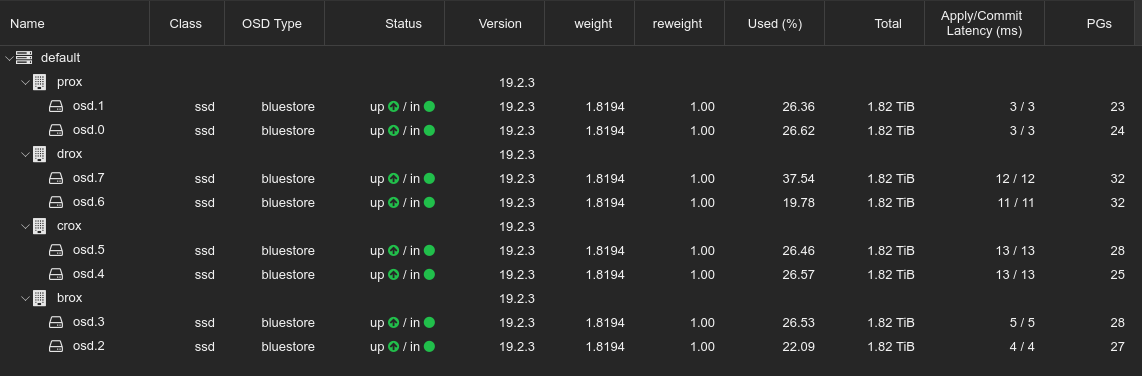This screenshot has height=376, width=1142.
Task: Sort by Apply/Commit Latency column header
Action: tap(984, 23)
